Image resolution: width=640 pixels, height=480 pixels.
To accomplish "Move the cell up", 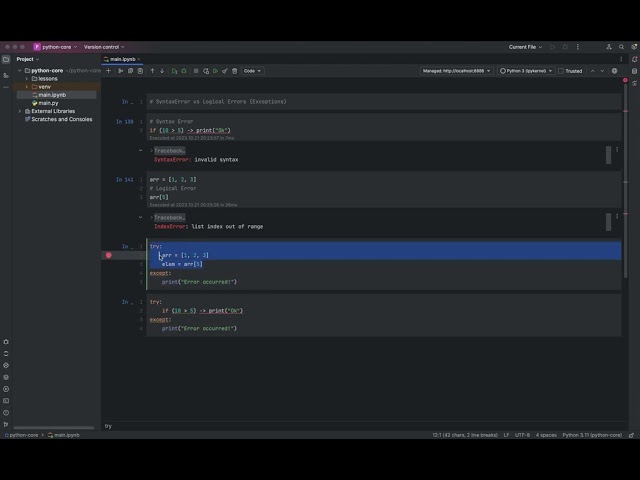I will pos(152,71).
